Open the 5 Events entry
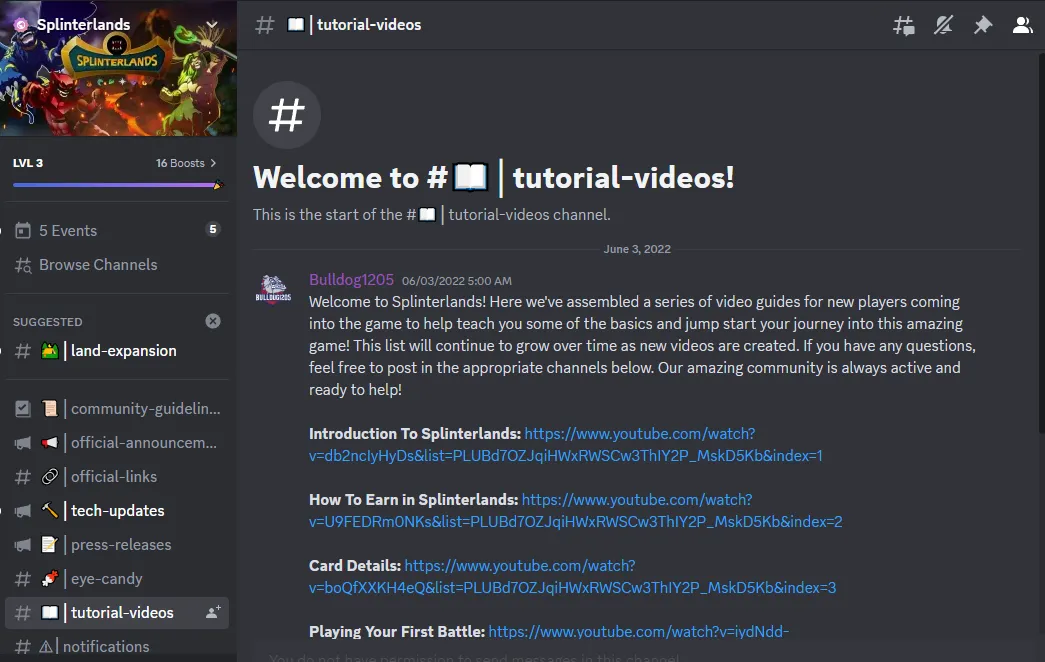Image resolution: width=1045 pixels, height=662 pixels. click(118, 231)
